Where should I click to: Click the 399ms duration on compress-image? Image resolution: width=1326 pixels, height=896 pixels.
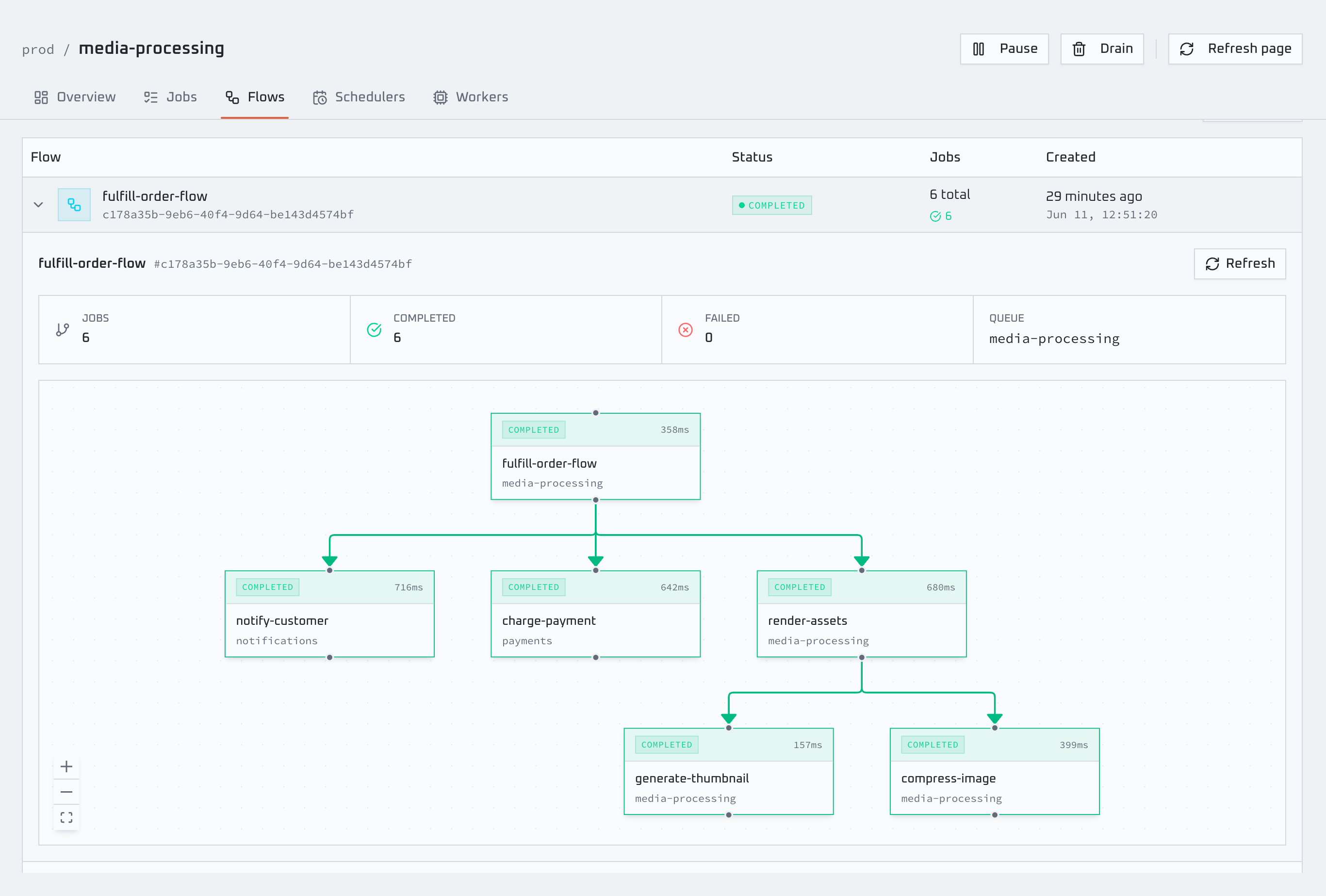[1073, 745]
